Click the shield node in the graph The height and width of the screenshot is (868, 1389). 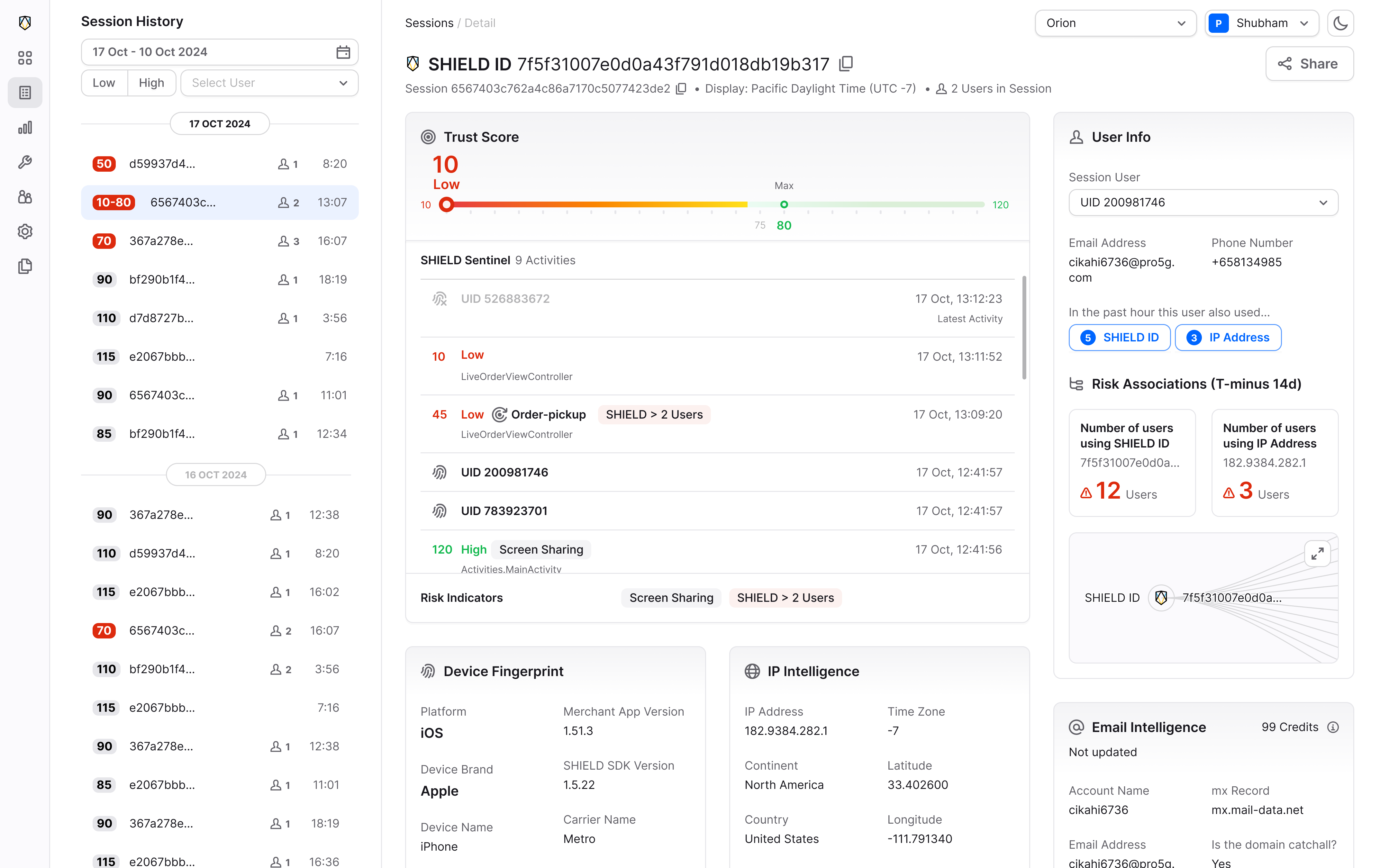point(1161,598)
